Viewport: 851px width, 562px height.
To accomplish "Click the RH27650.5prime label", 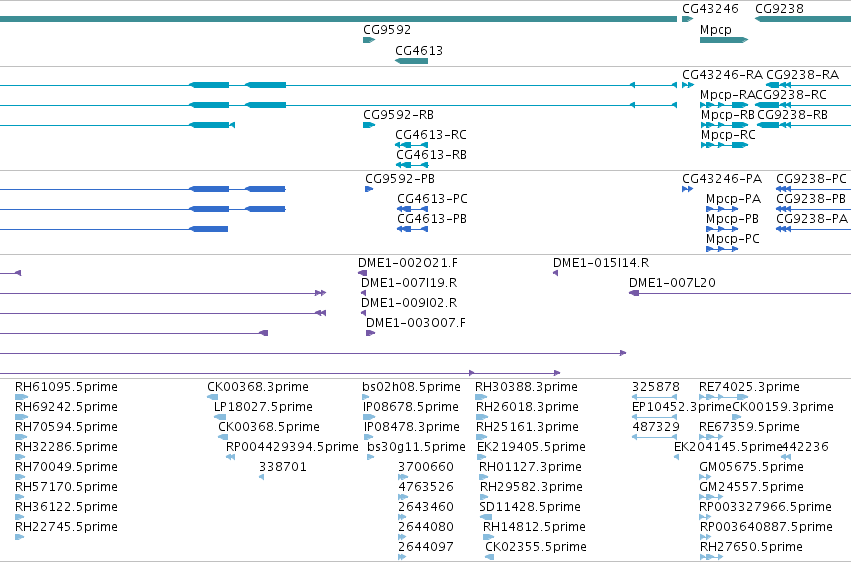I will (x=751, y=547).
